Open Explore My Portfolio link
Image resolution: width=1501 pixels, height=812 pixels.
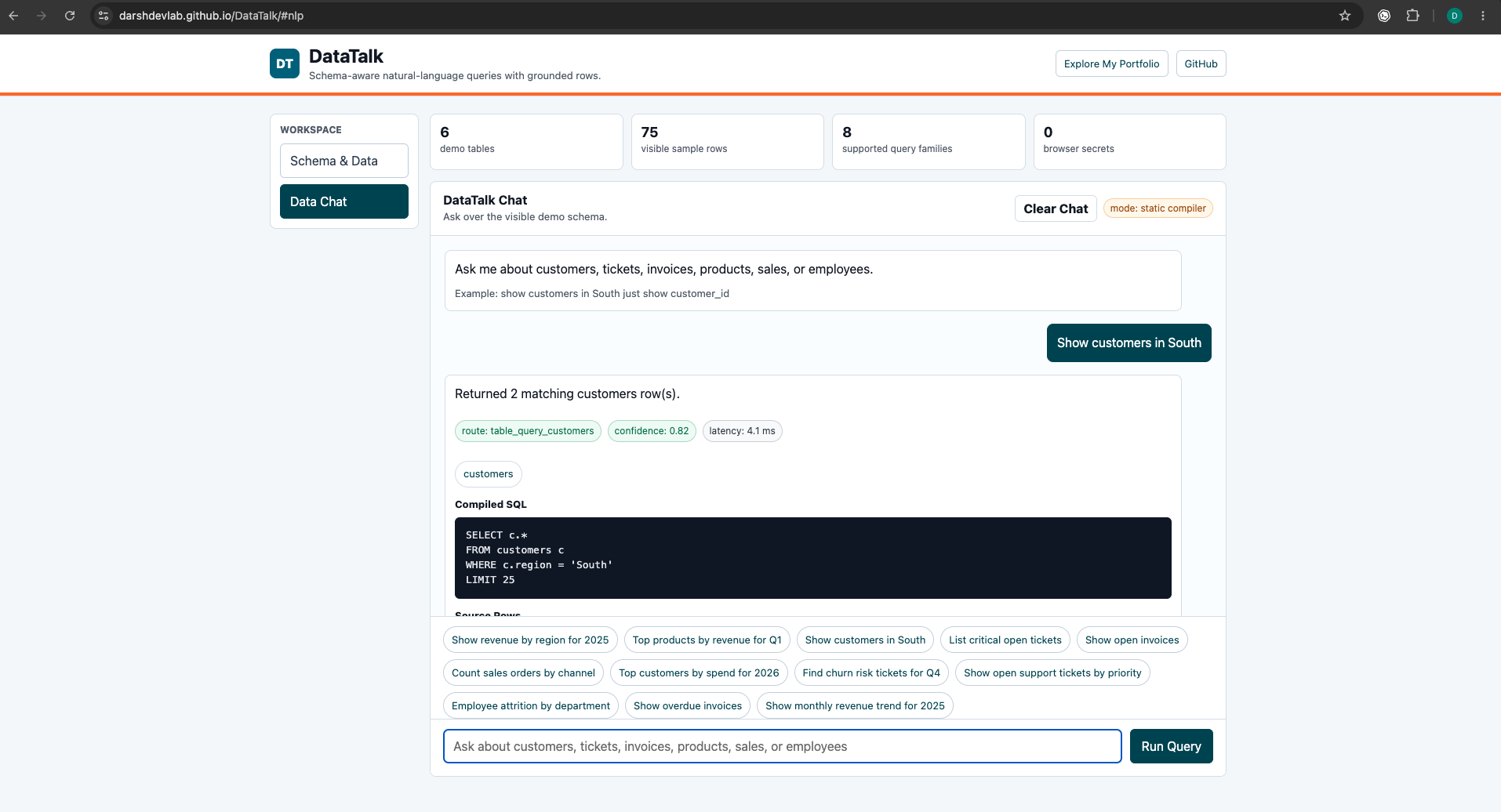point(1111,64)
